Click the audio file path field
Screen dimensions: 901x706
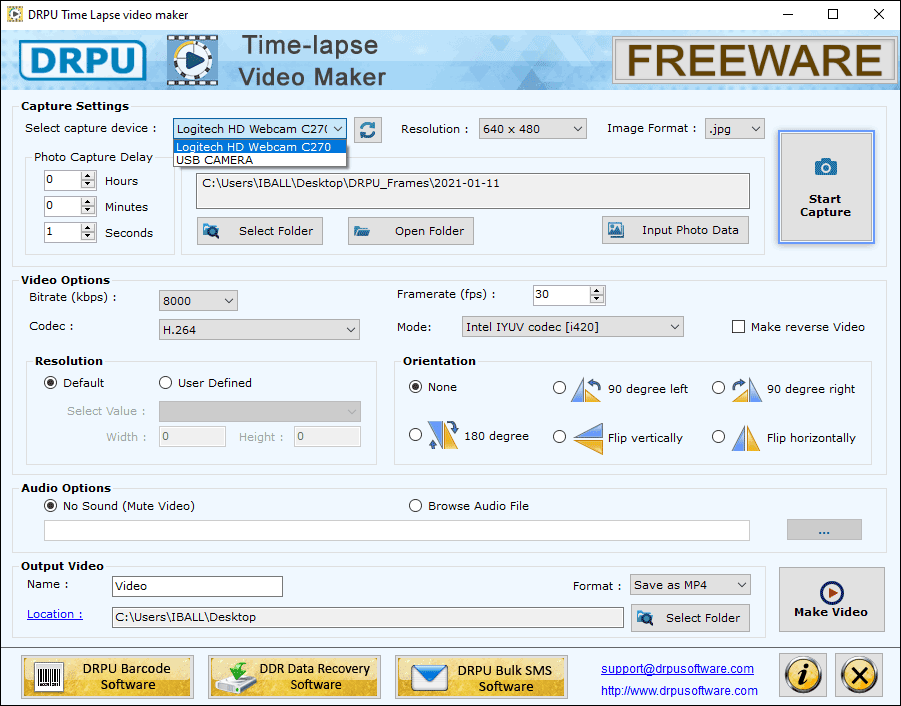(x=396, y=530)
